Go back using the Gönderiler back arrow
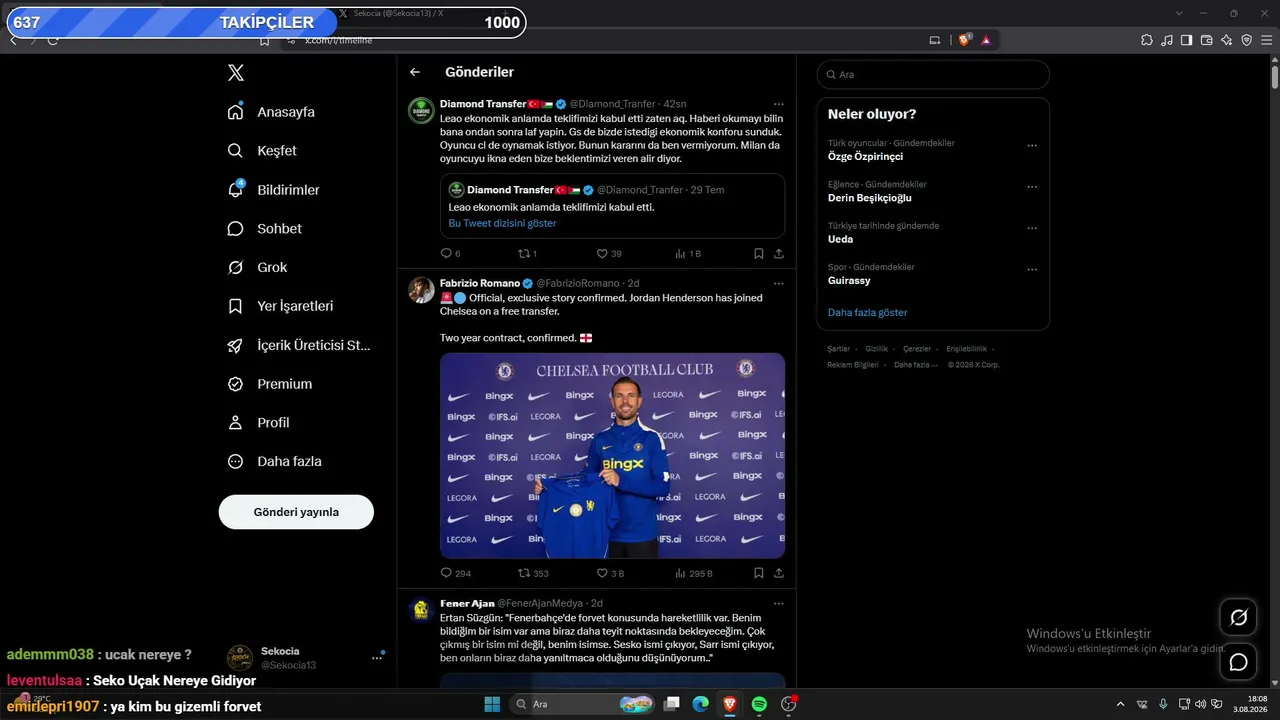1280x720 pixels. pos(415,72)
